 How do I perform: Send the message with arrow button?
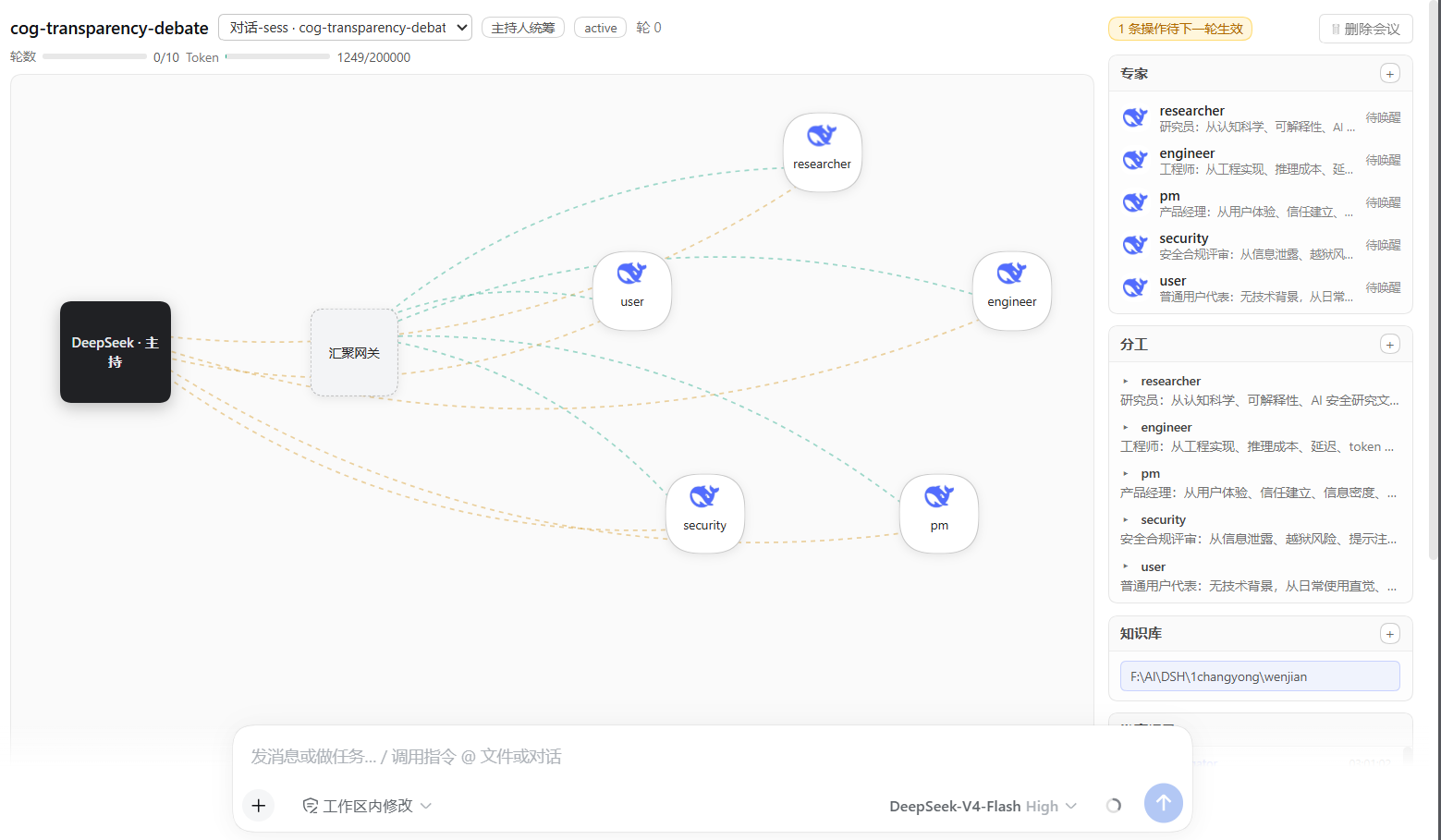point(1163,803)
